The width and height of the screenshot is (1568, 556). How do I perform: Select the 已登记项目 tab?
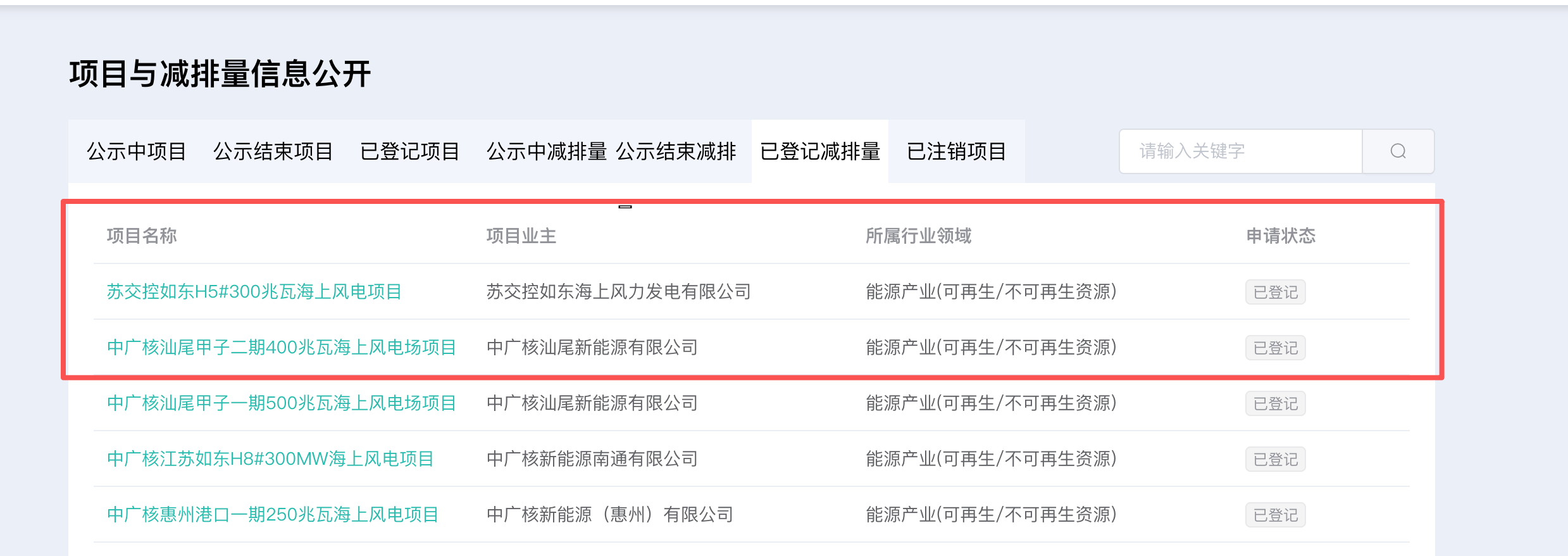pos(410,152)
